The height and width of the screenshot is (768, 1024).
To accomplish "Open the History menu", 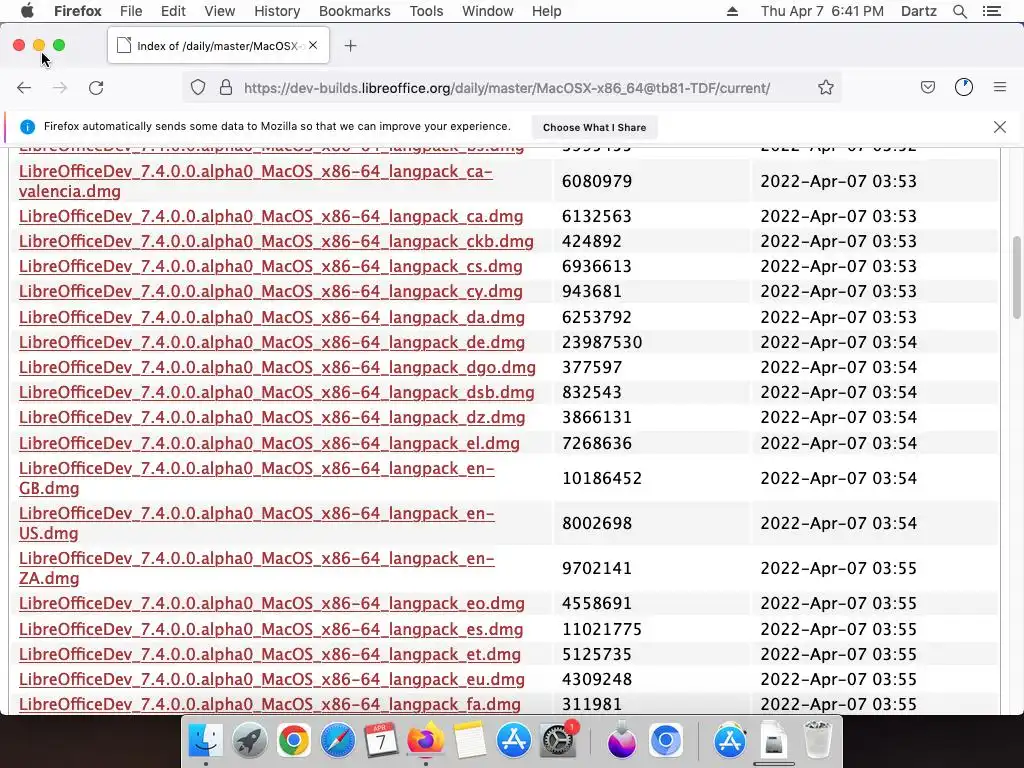I will [x=277, y=11].
